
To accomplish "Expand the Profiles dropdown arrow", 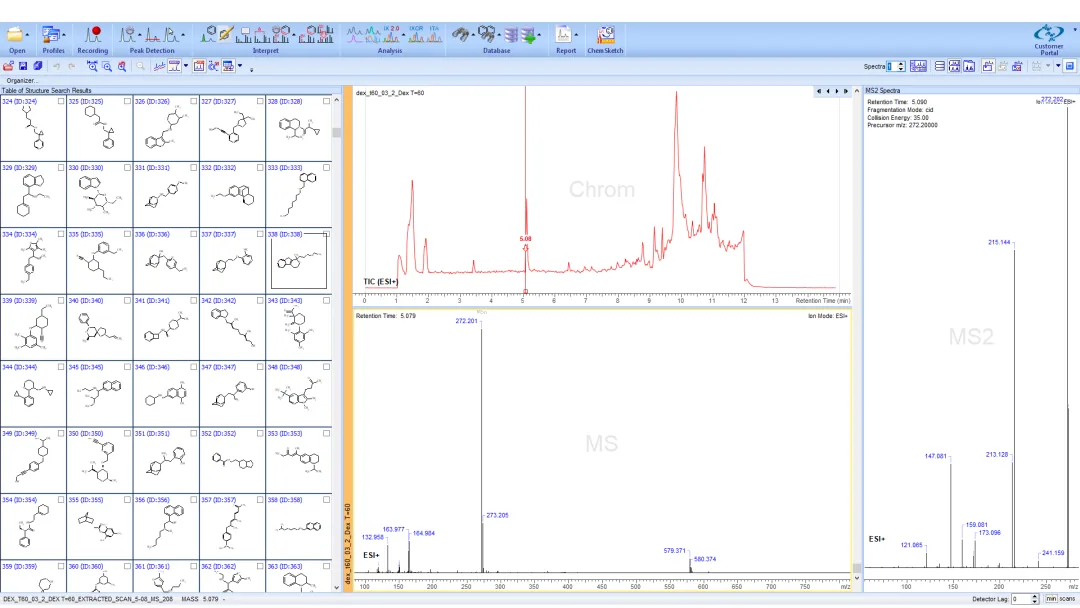I will 63,34.
